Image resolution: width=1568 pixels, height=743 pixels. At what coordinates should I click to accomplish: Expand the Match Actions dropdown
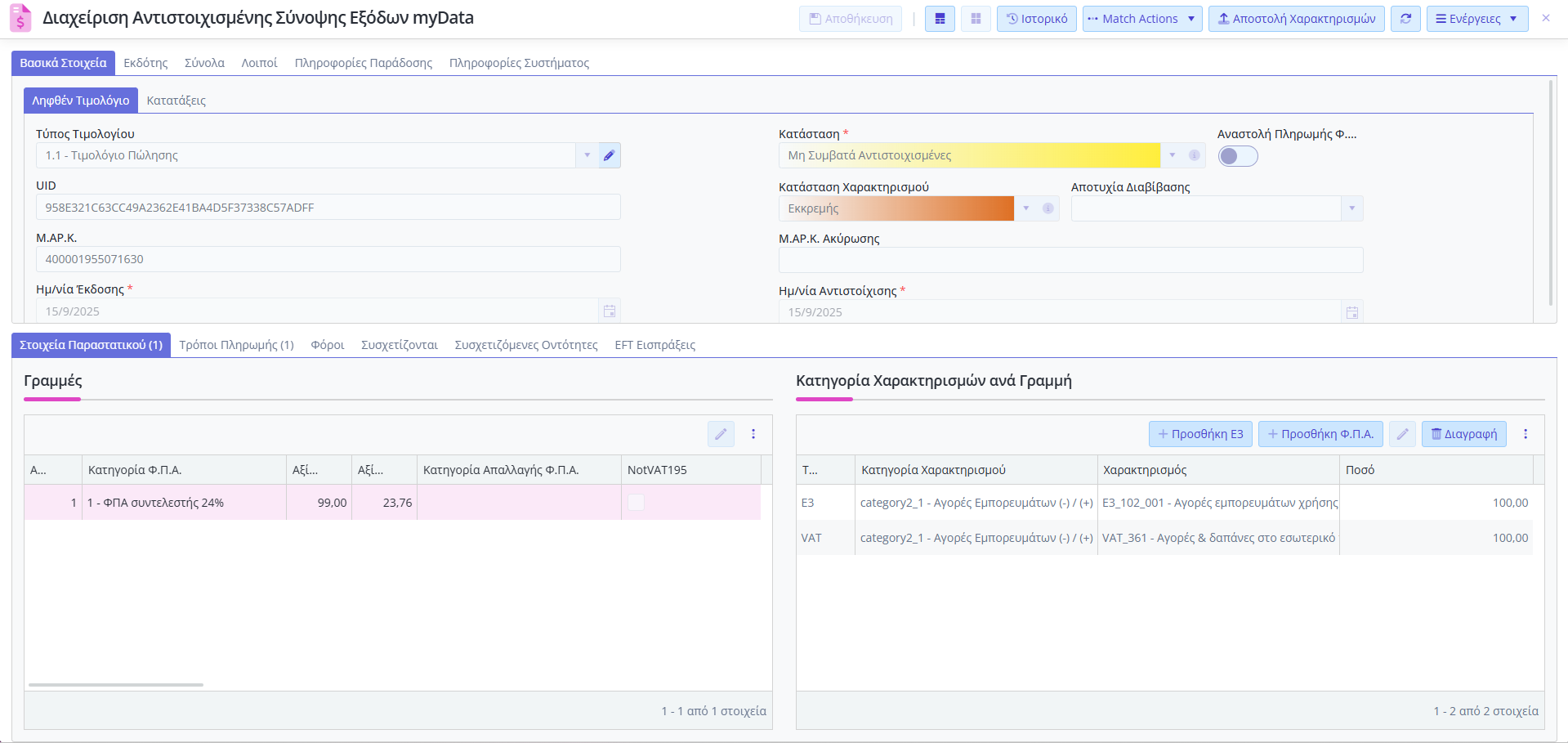click(x=1141, y=19)
